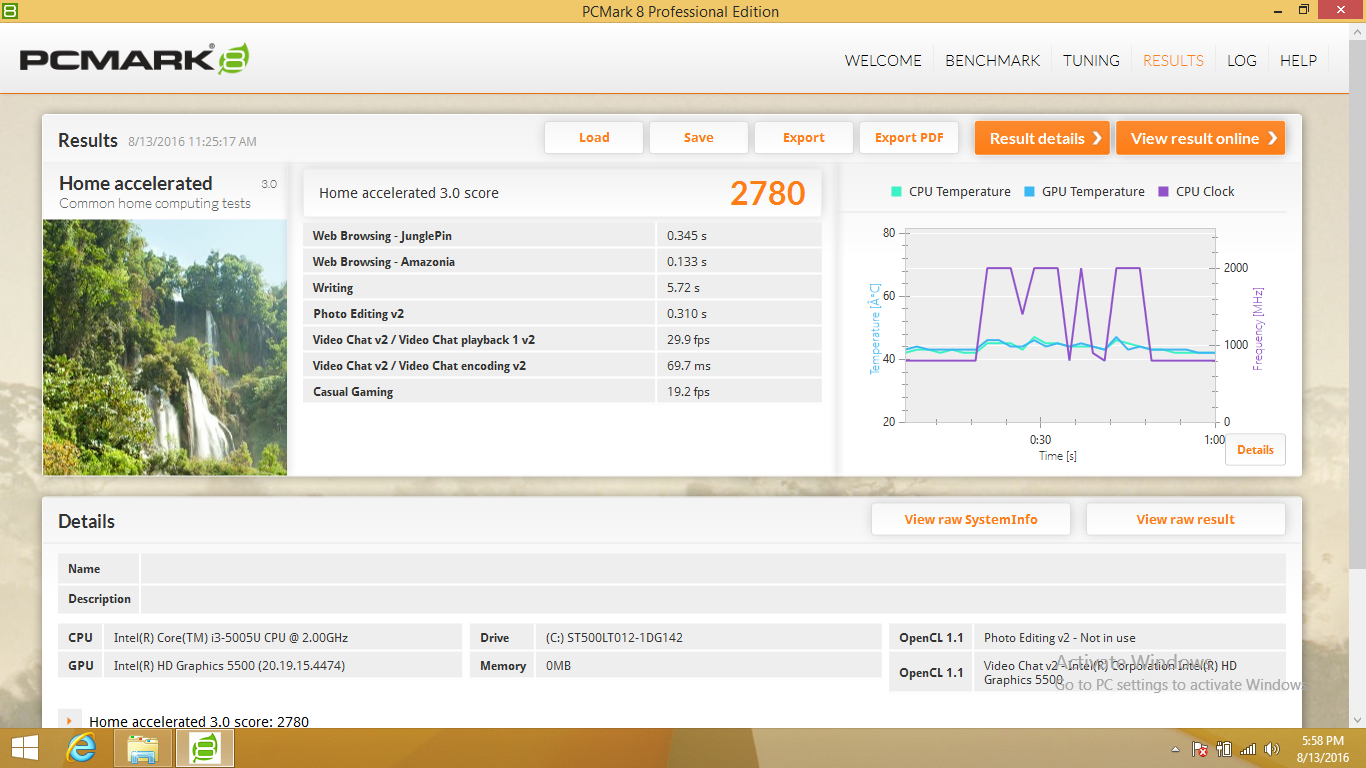The width and height of the screenshot is (1366, 768).
Task: Click the wireless network signal icon
Action: coord(1247,749)
